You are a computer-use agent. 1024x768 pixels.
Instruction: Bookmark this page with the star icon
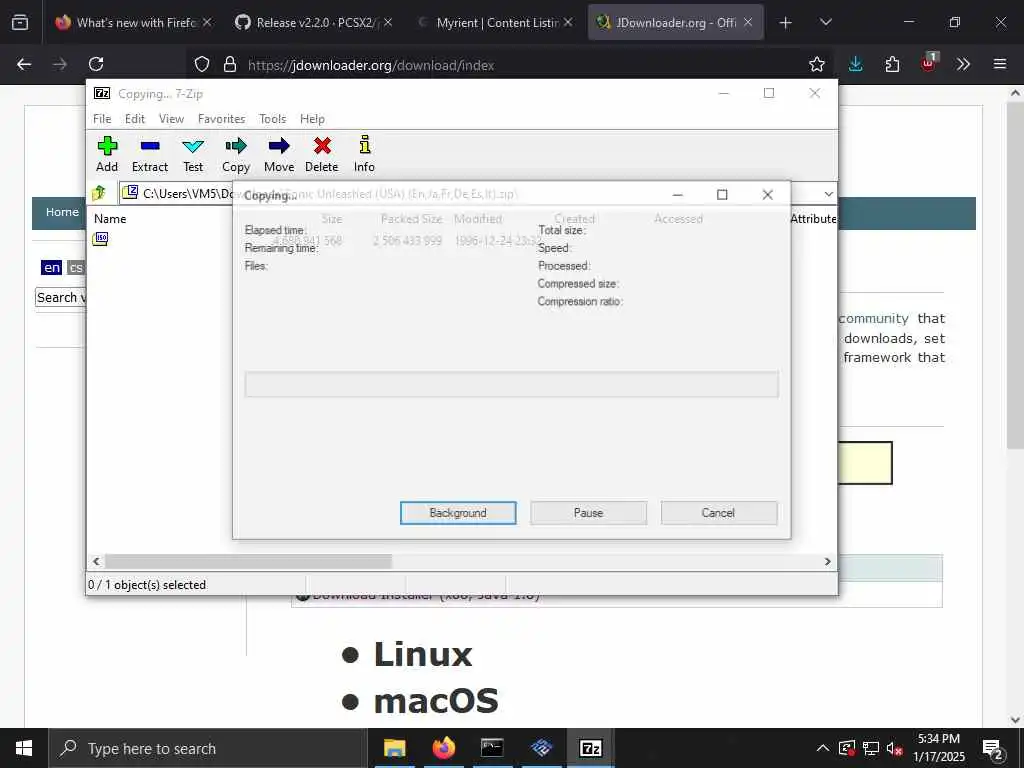click(816, 64)
